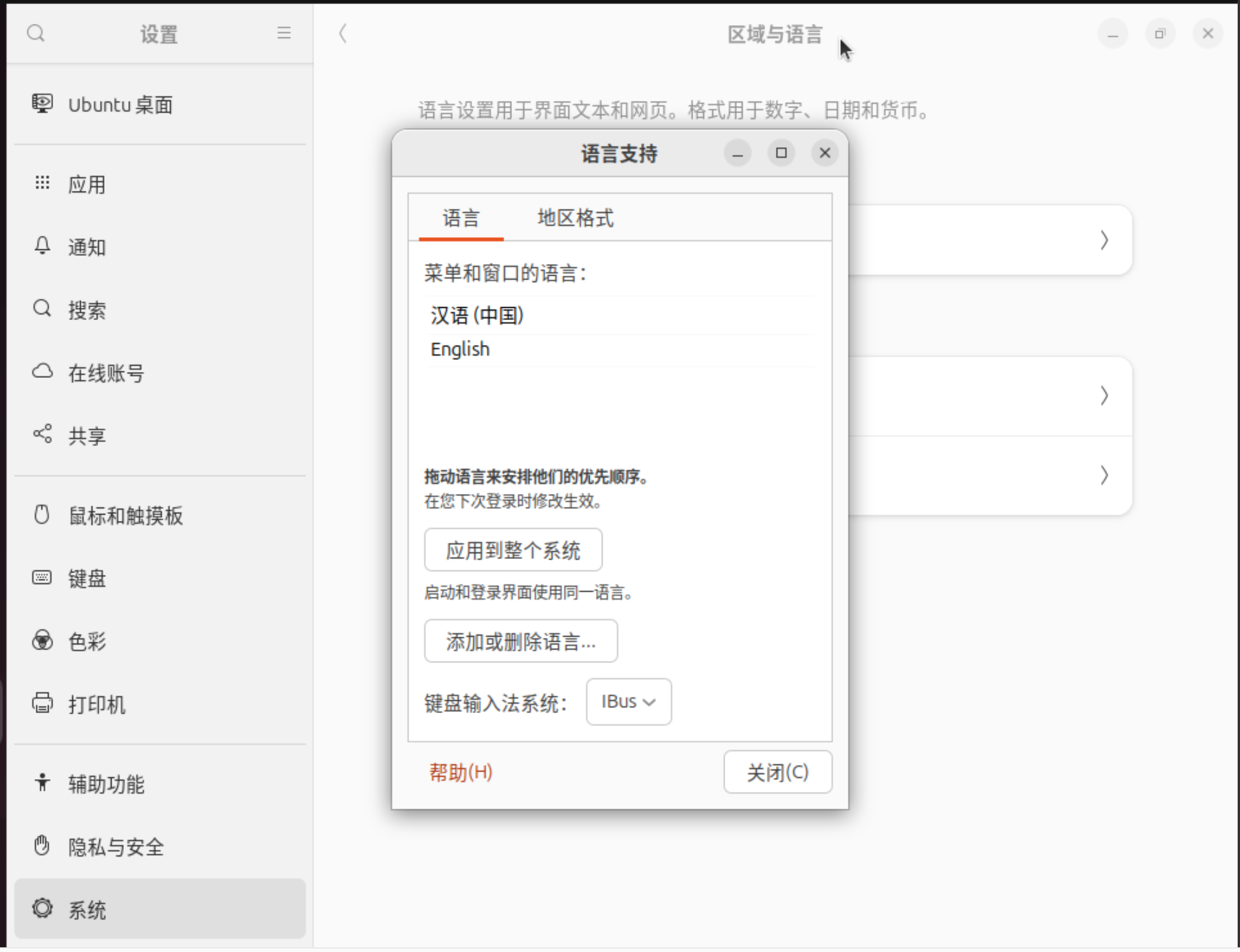Open the Settings hamburger menu
Image resolution: width=1240 pixels, height=952 pixels.
pos(284,33)
